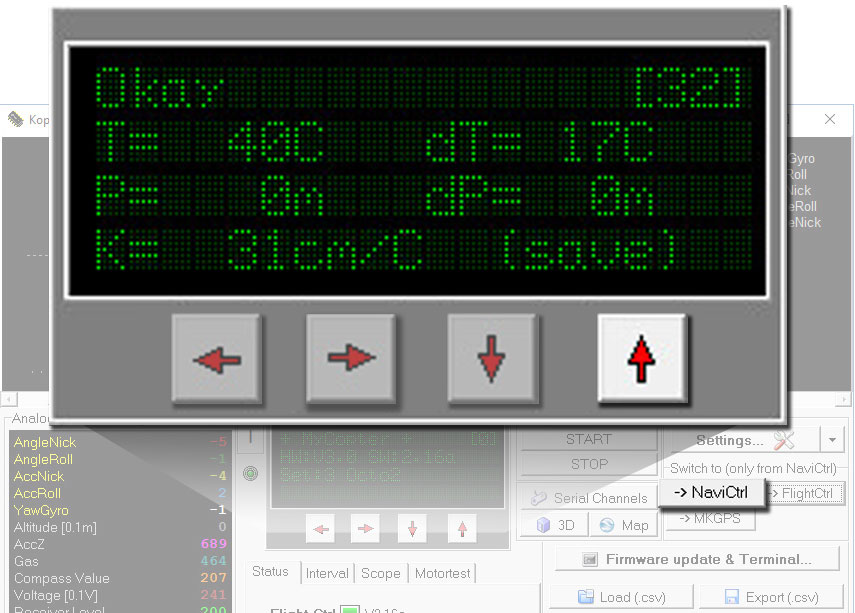Viewport: 855px width, 613px height.
Task: Switch to the Interval tab
Action: point(327,573)
